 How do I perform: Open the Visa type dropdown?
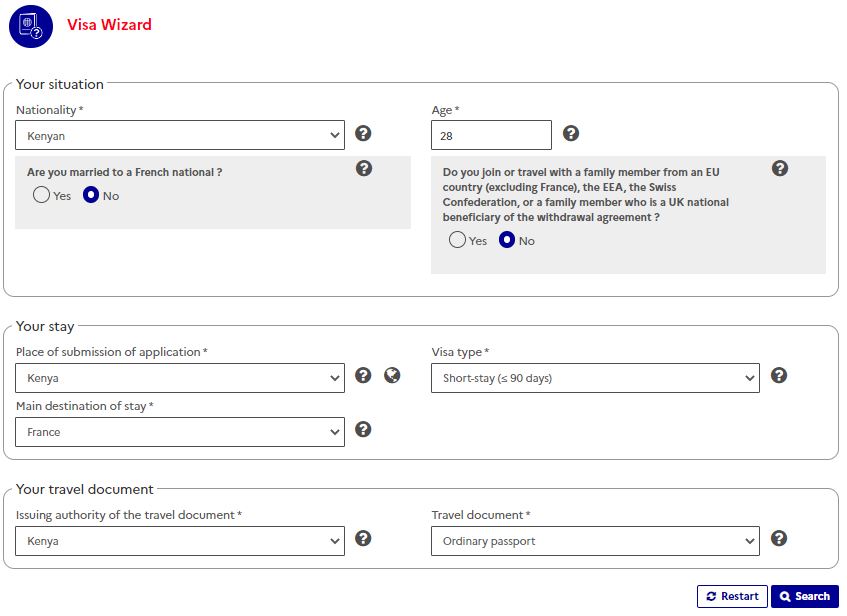[x=595, y=378]
